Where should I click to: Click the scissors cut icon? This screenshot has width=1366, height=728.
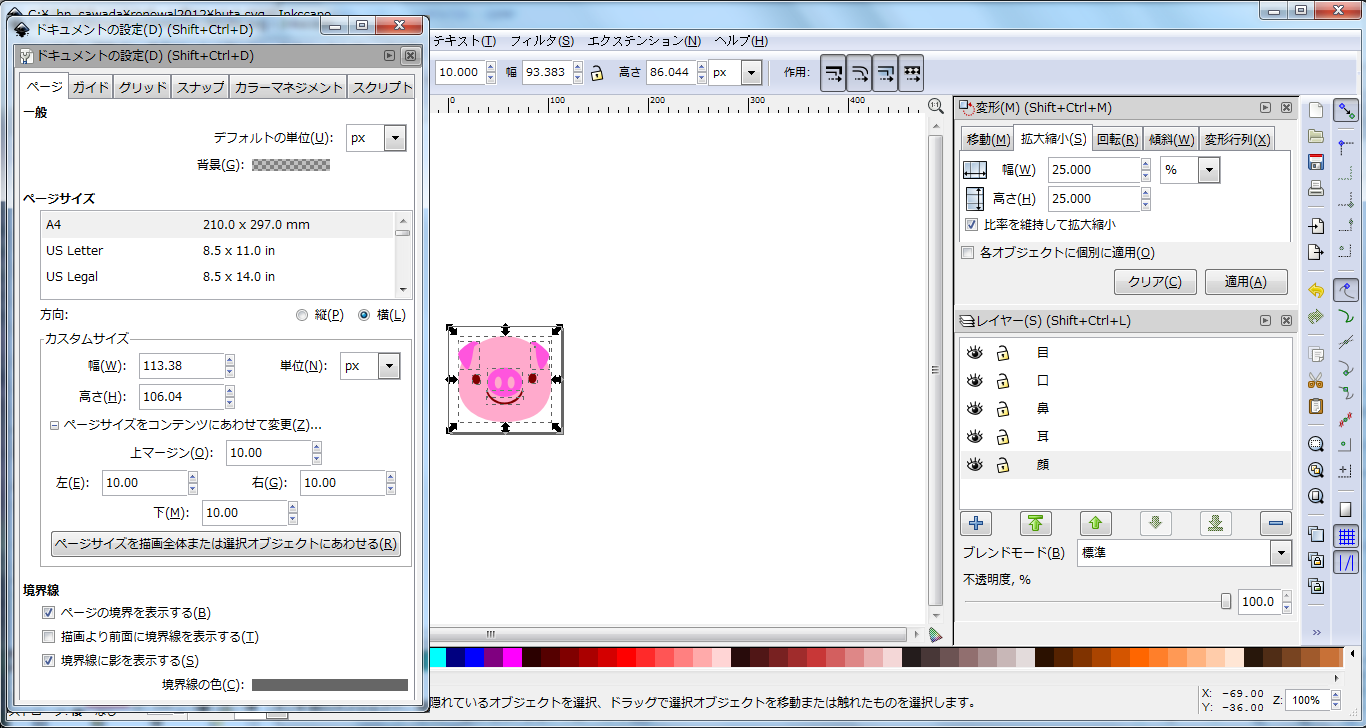1316,380
